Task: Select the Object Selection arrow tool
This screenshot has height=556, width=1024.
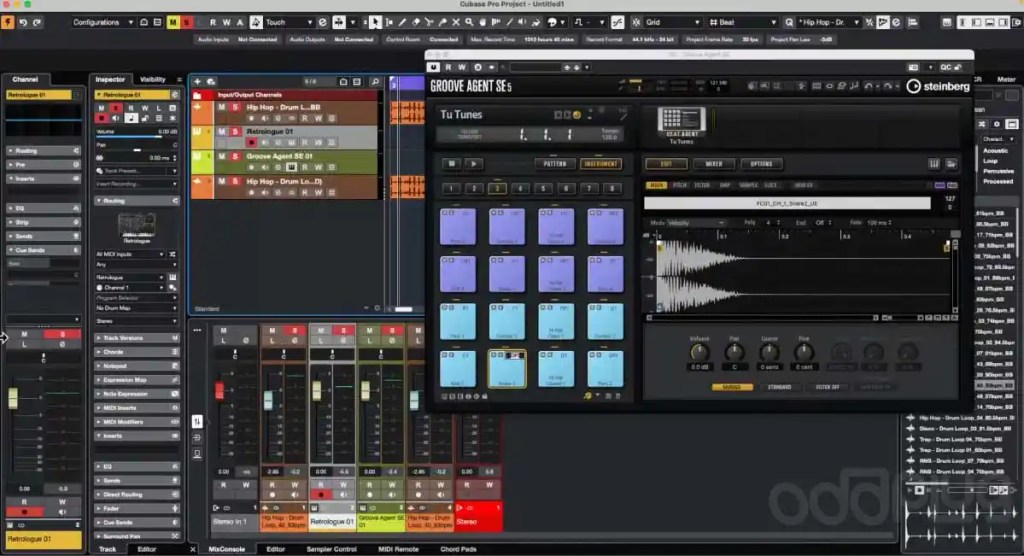Action: pyautogui.click(x=375, y=22)
